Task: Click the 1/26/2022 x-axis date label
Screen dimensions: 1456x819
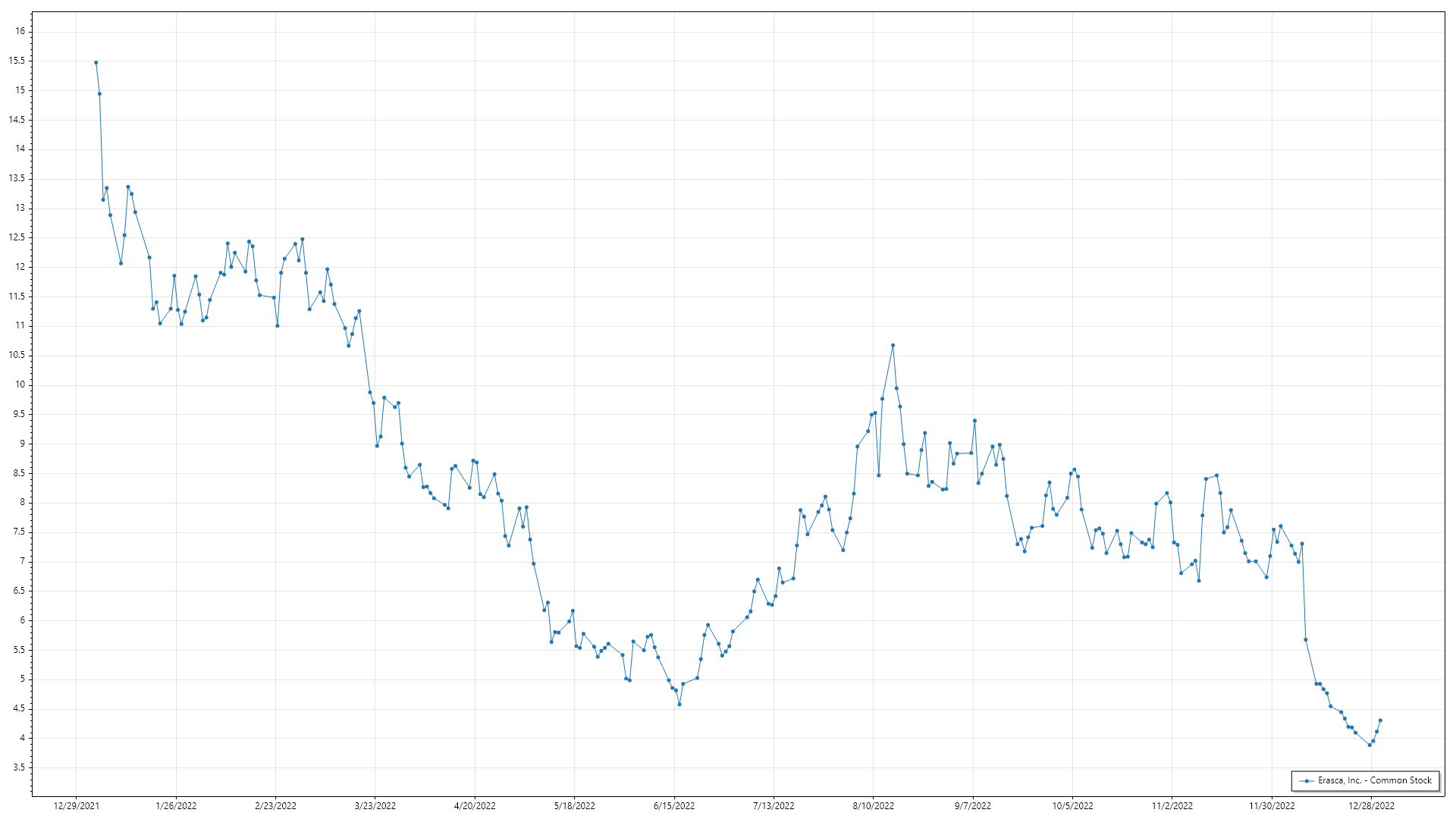Action: point(176,806)
